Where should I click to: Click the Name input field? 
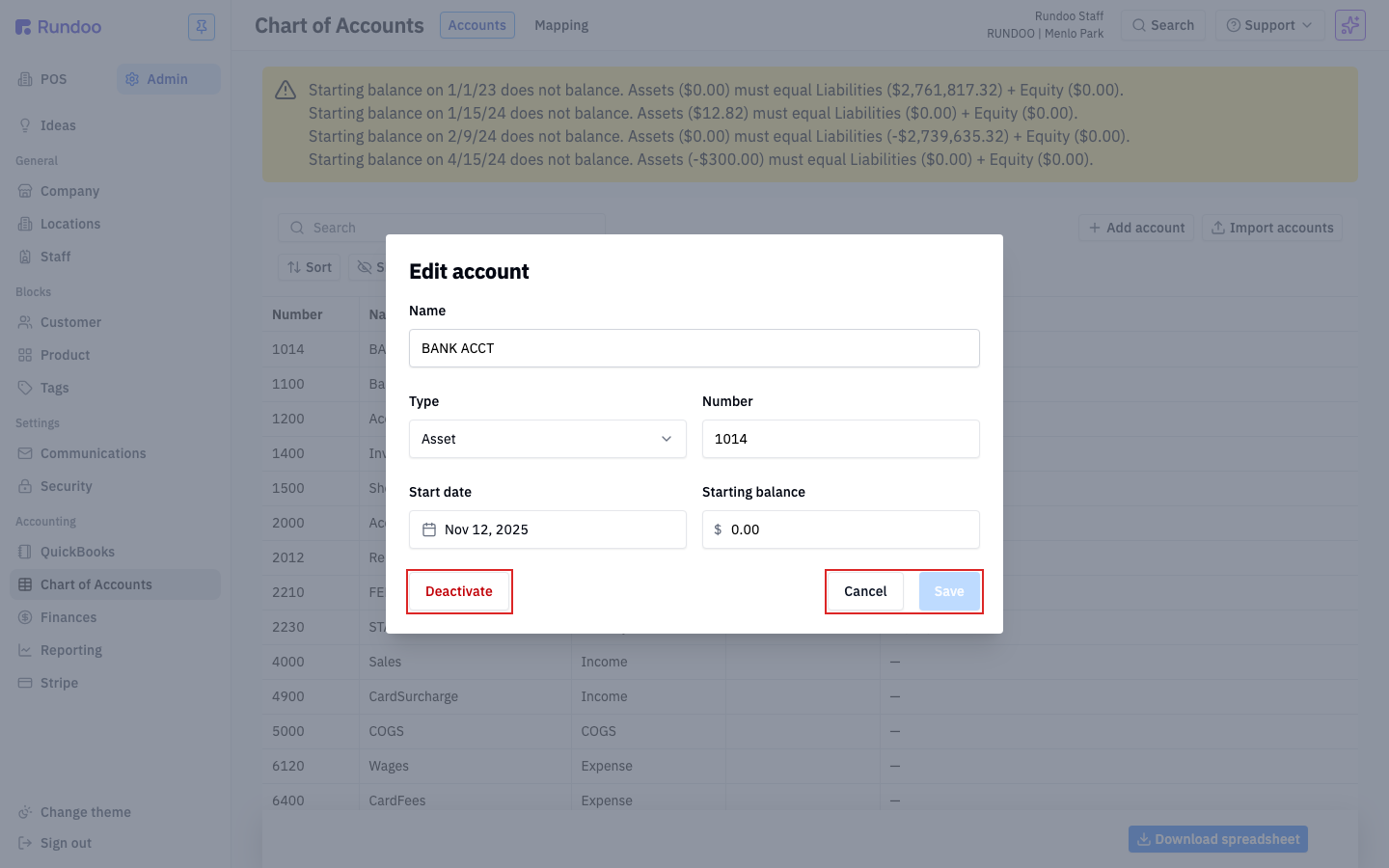[694, 348]
